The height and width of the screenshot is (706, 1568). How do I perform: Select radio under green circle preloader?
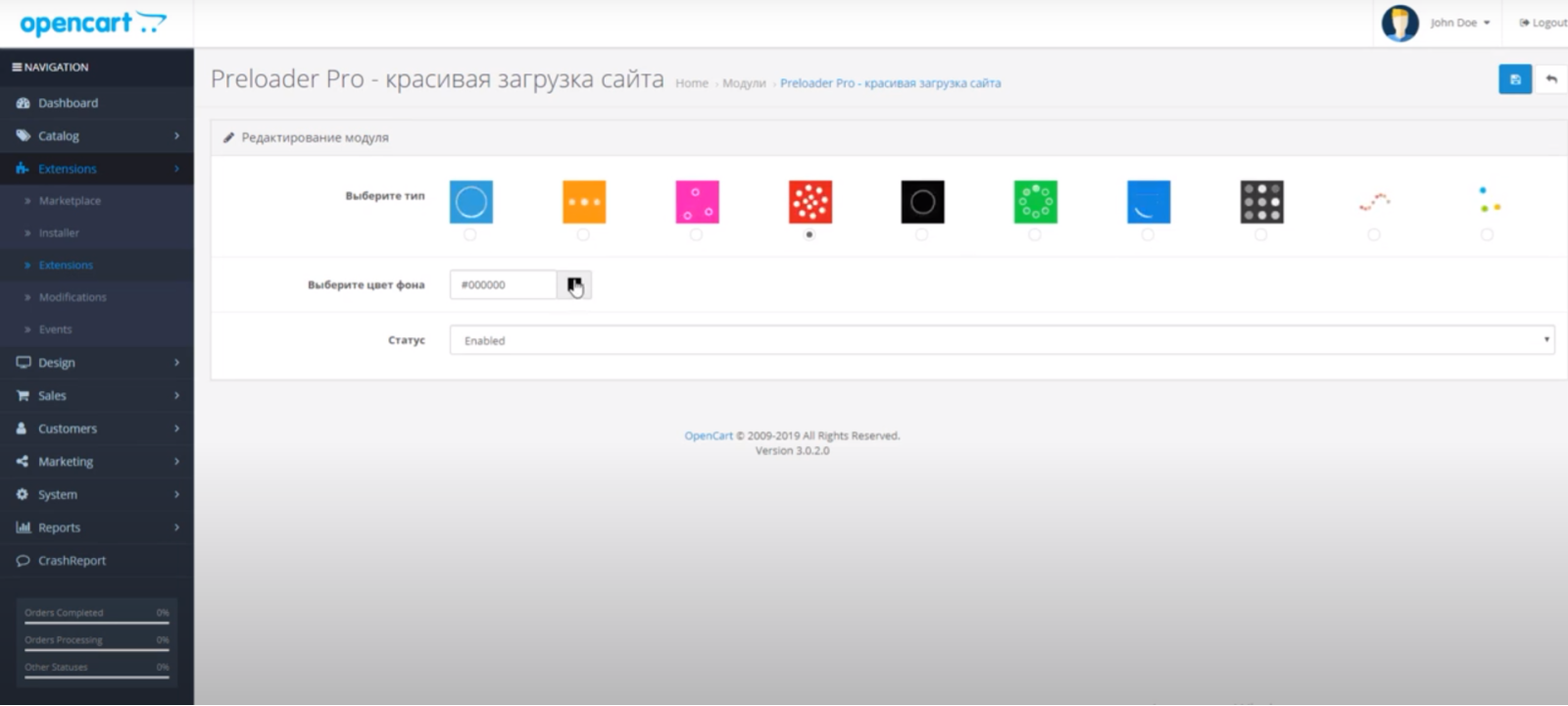point(1035,235)
